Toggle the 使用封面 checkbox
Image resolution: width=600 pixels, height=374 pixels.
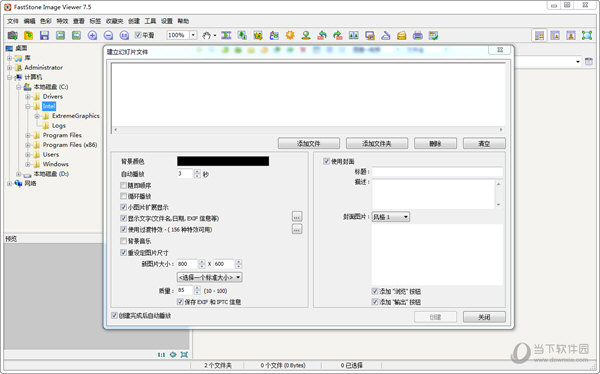[326, 161]
